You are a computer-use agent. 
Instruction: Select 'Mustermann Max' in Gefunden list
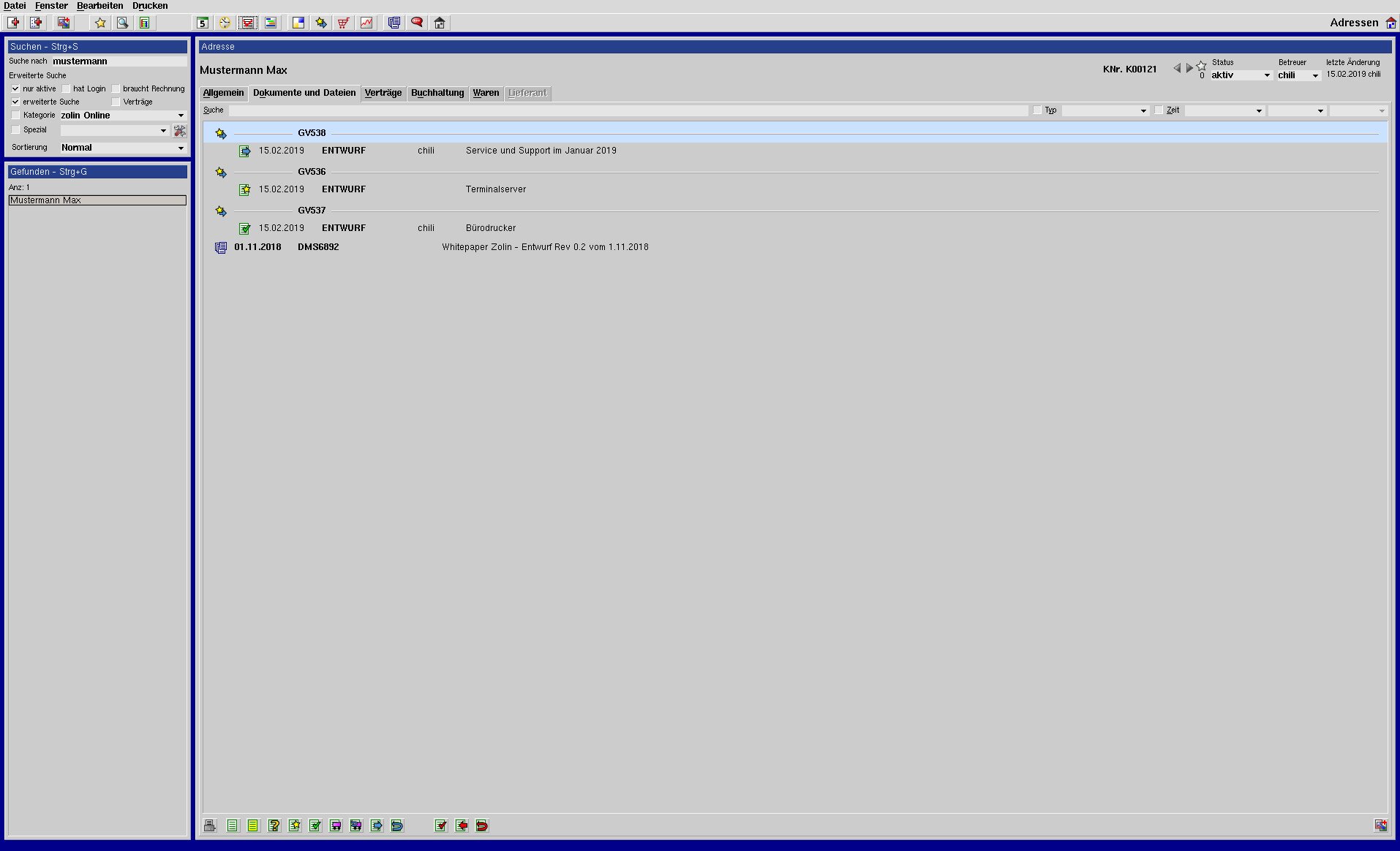97,200
